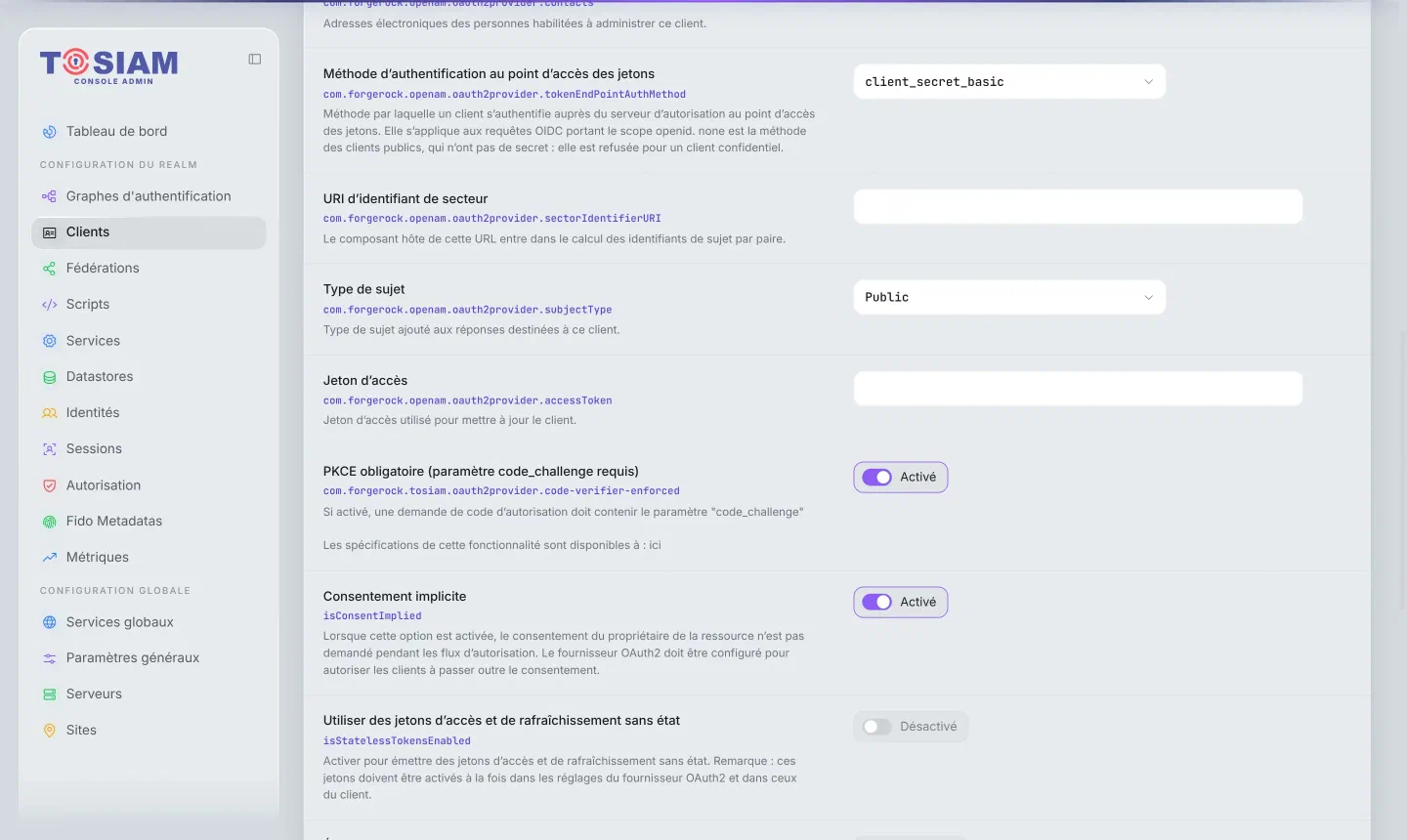Viewport: 1407px width, 840px height.
Task: Disable the PKCE obligatoire toggle
Action: 876,478
